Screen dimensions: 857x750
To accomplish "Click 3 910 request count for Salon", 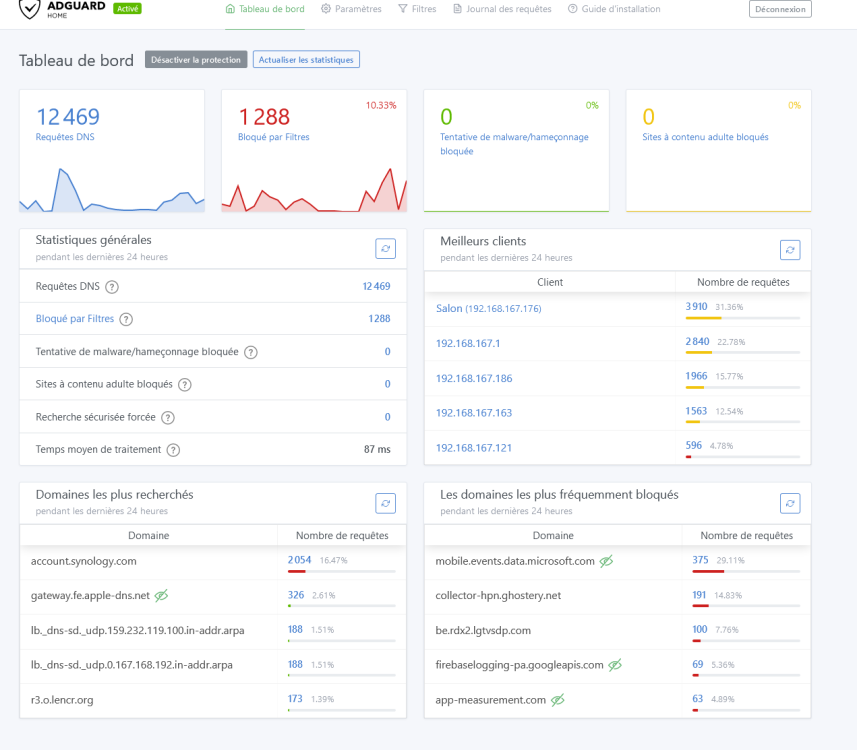I will [x=696, y=307].
